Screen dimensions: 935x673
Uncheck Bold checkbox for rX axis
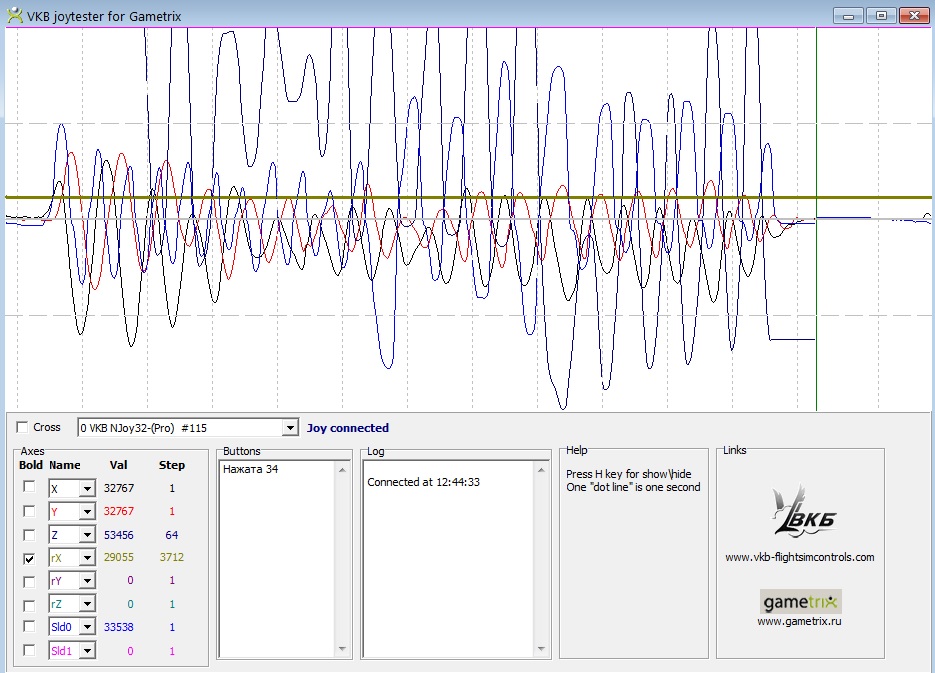pyautogui.click(x=30, y=558)
